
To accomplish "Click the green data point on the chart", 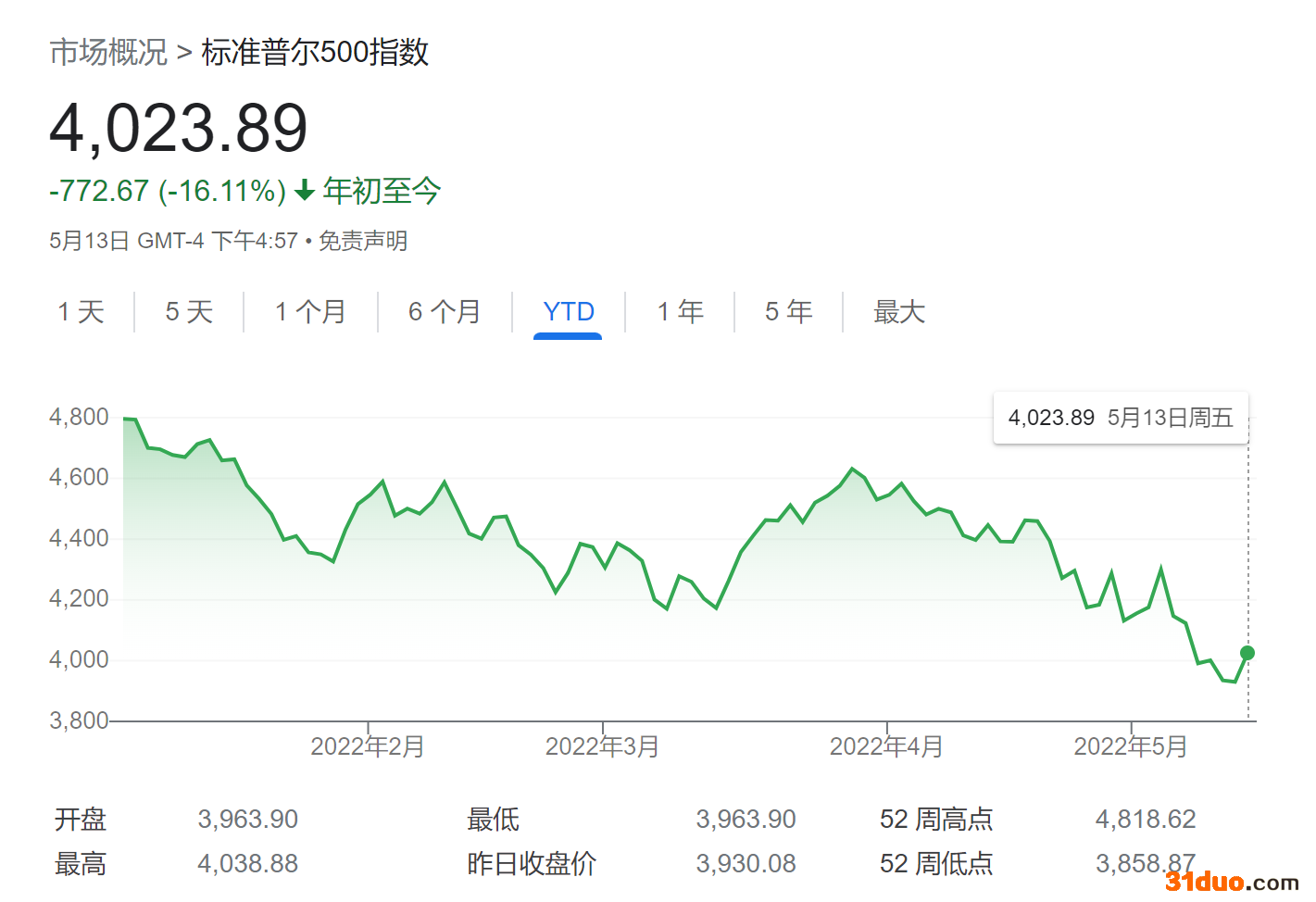I will point(1247,653).
